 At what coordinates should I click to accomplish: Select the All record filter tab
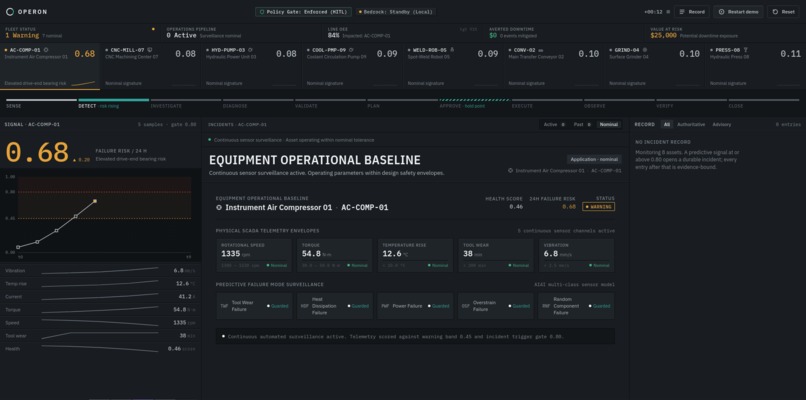[667, 124]
